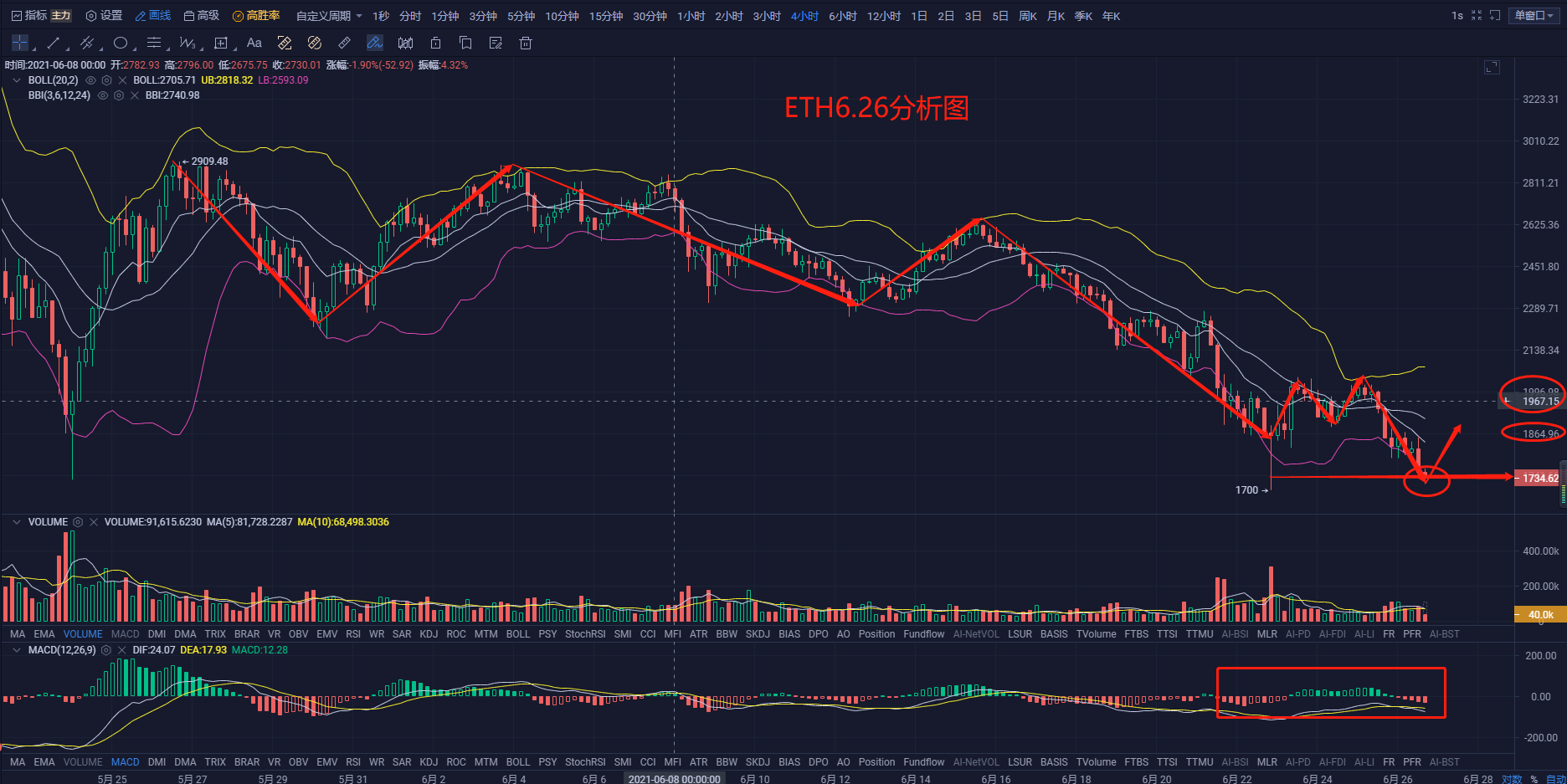1567x784 pixels.
Task: Open BOLL indicator settings gear
Action: pos(107,80)
